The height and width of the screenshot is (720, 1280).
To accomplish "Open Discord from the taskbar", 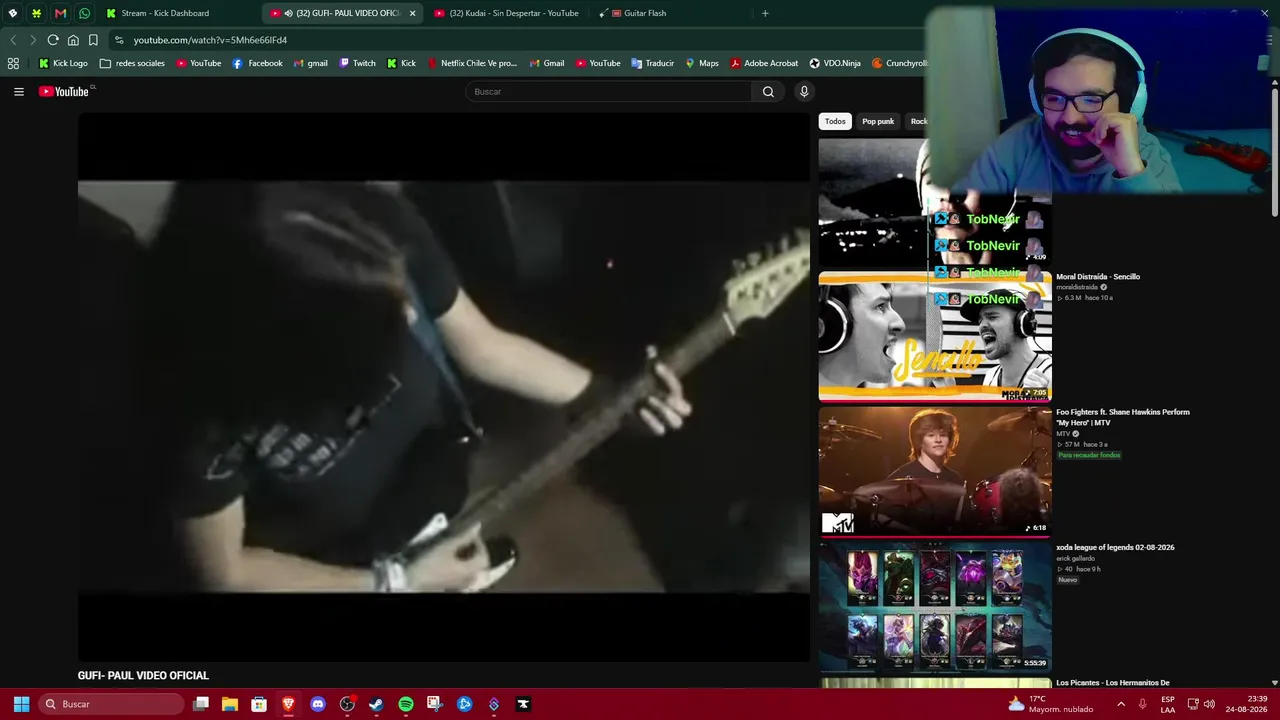I will click(318, 704).
